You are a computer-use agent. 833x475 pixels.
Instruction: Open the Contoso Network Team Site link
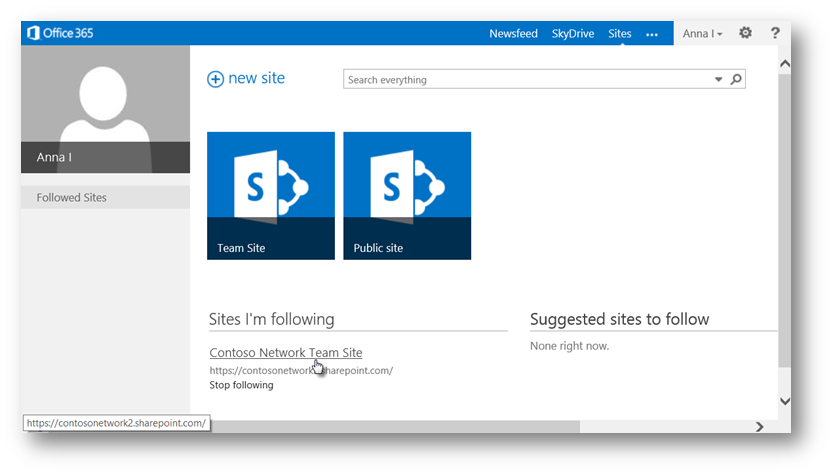(x=286, y=352)
